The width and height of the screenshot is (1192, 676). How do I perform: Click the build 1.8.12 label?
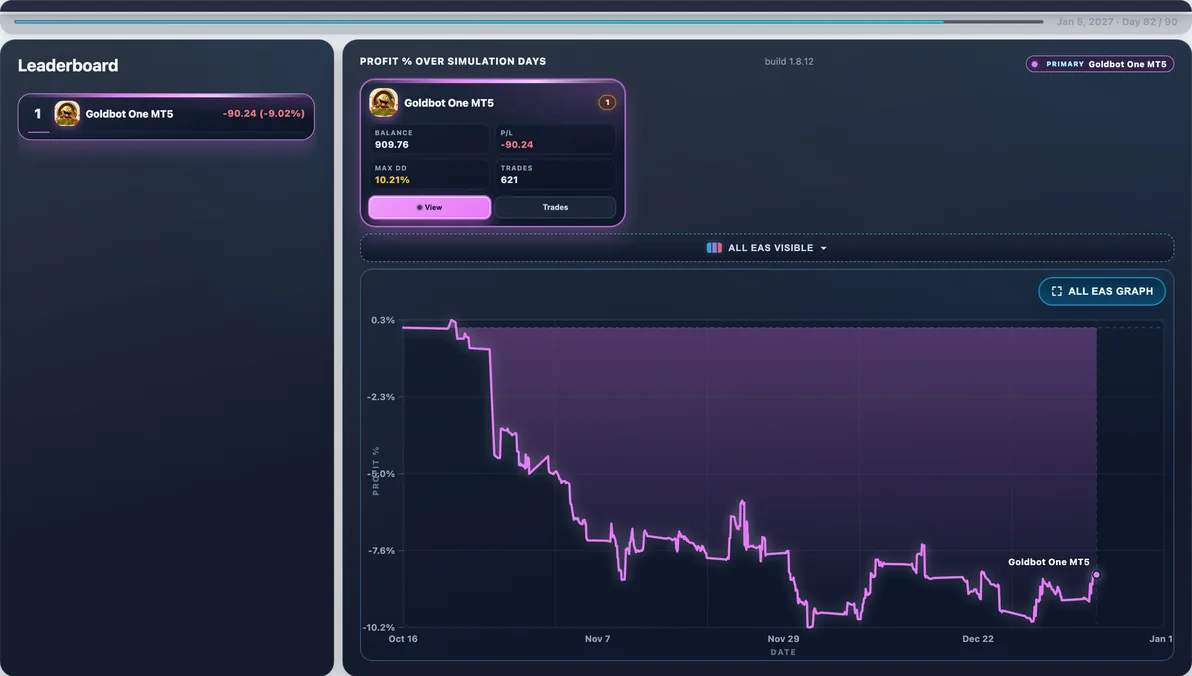[789, 62]
